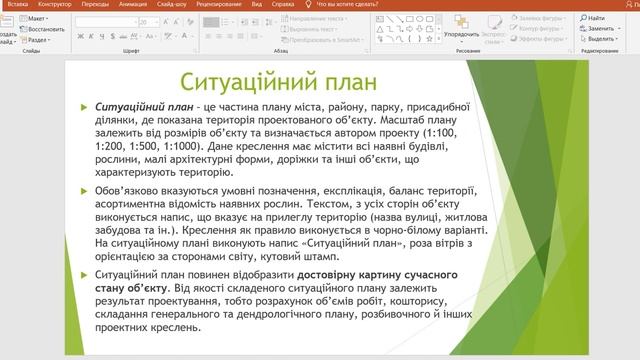Open character spacing (AV) options
Screen dimensions: 640x360
[x=135, y=36]
